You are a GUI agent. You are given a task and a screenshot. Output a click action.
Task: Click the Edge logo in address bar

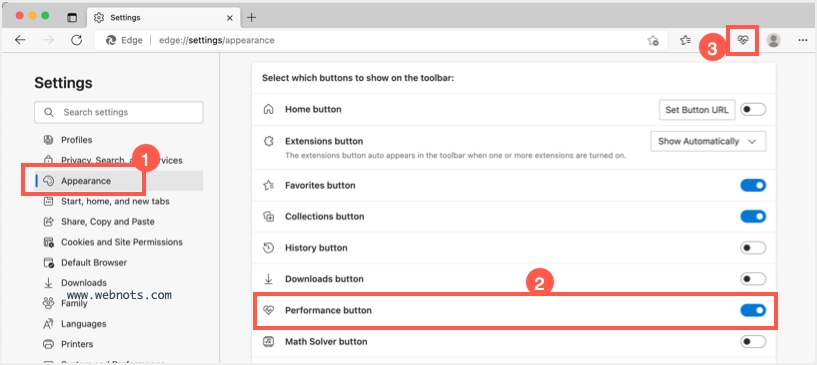click(110, 40)
